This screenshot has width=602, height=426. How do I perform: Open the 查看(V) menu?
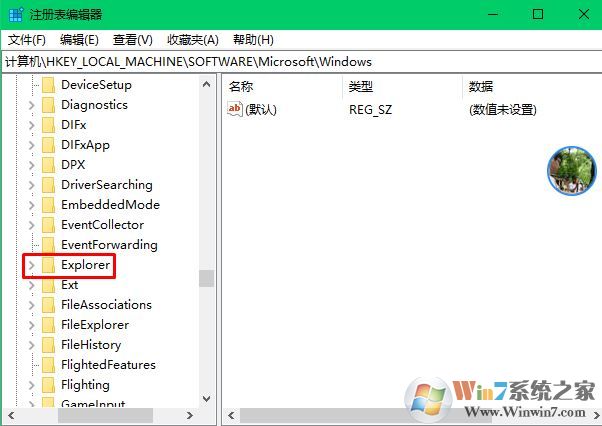point(132,40)
